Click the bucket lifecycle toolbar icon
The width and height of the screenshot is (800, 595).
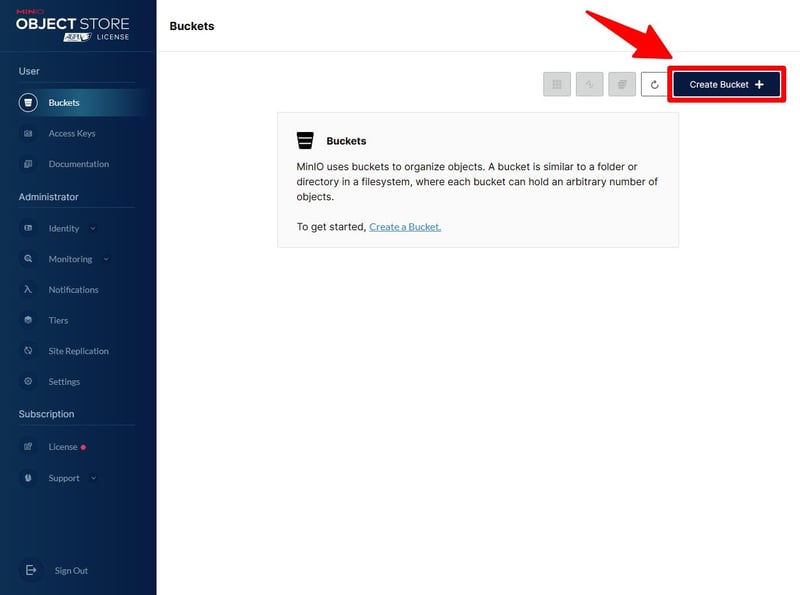click(x=622, y=85)
